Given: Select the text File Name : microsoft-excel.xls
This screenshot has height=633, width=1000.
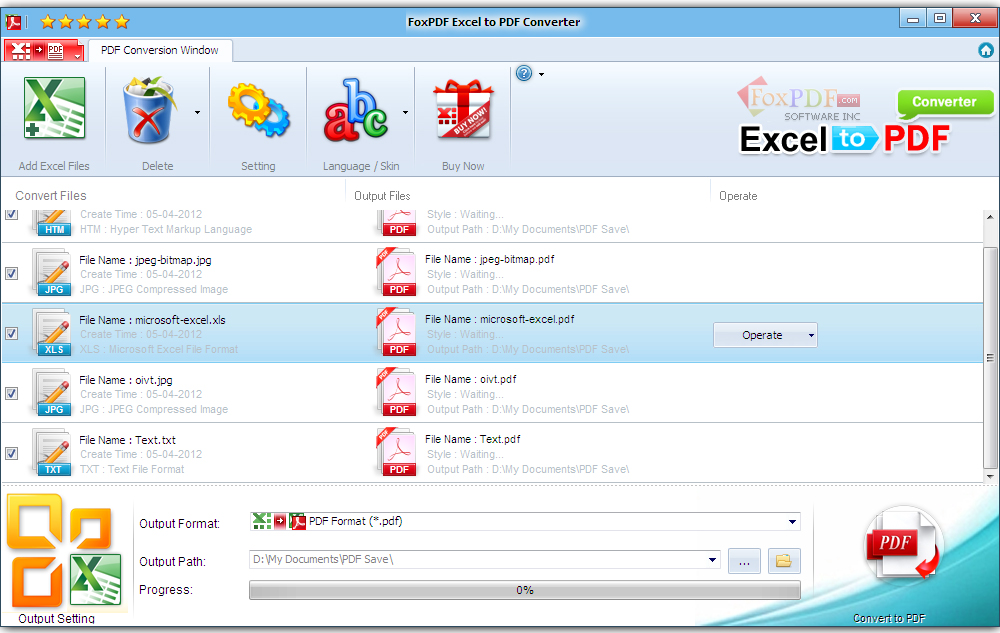Looking at the screenshot, I should pos(152,320).
